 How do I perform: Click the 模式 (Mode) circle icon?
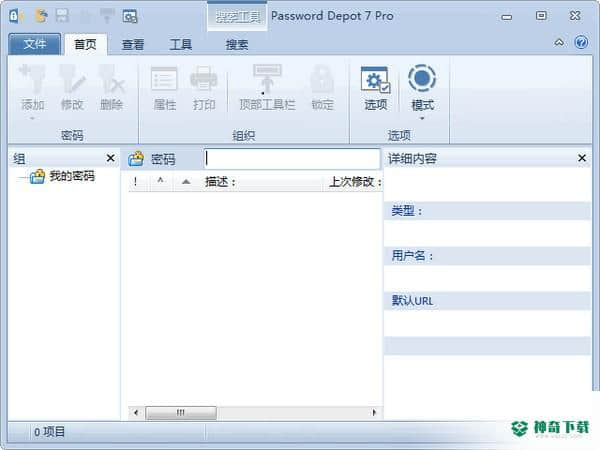click(x=422, y=78)
